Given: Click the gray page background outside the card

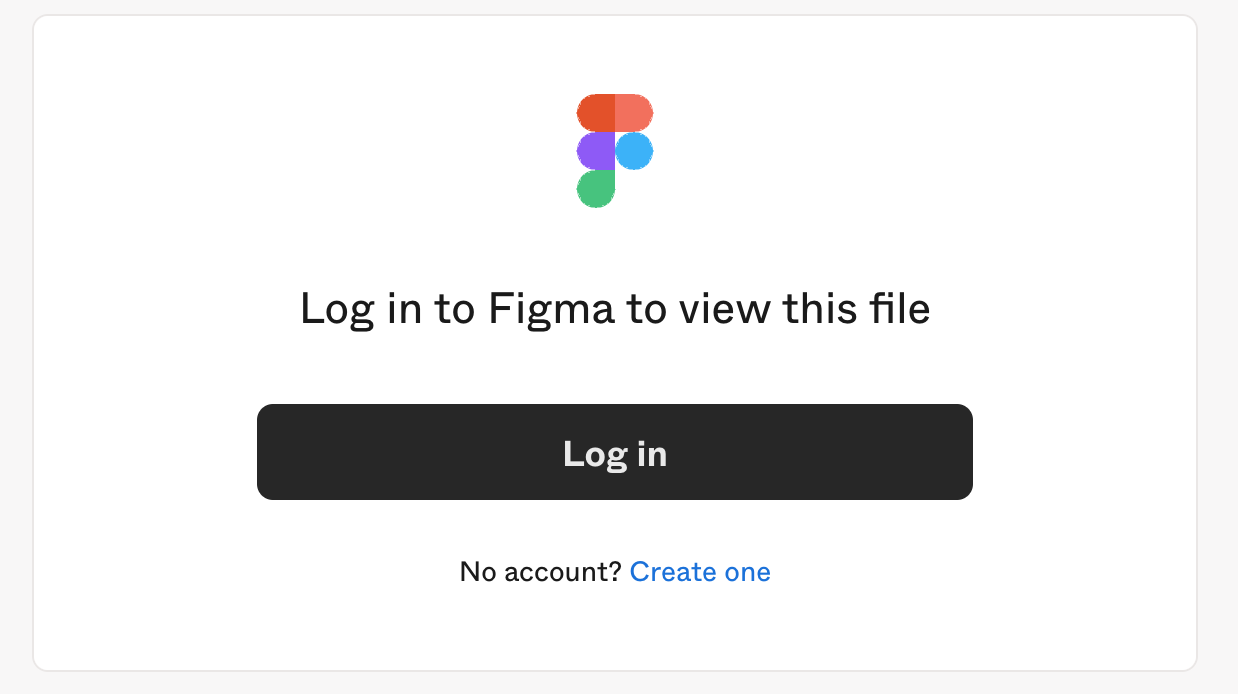Looking at the screenshot, I should pos(15,350).
